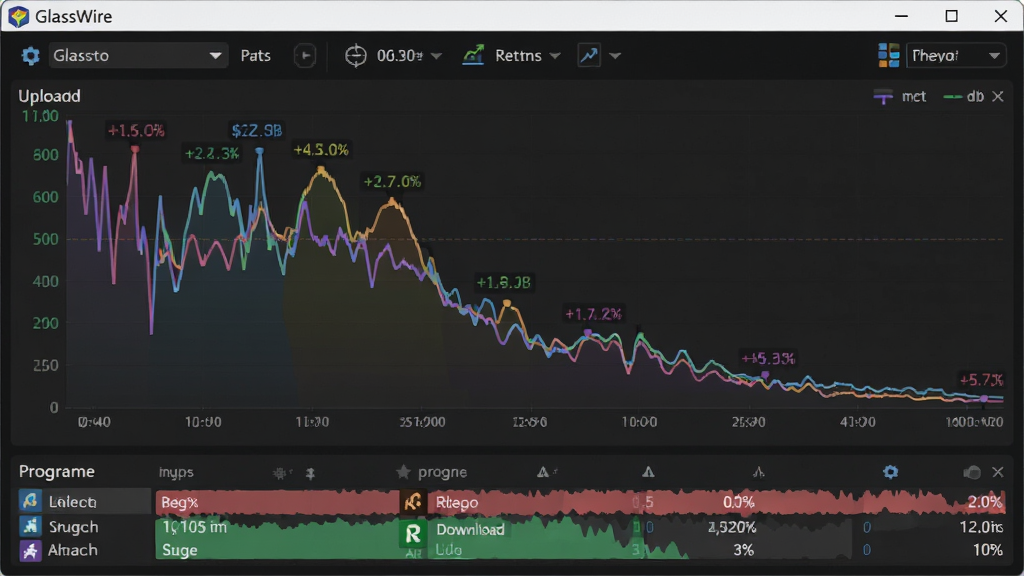This screenshot has height=576, width=1024.
Task: Click the +1.8.0B orange marker label
Action: tap(504, 283)
